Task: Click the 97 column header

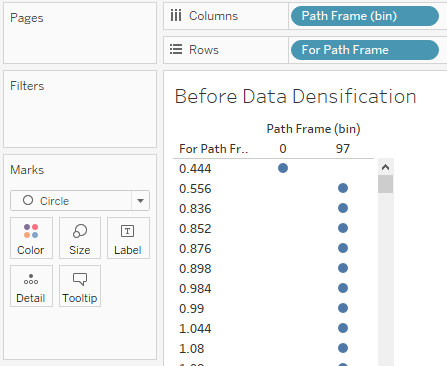Action: coord(343,149)
